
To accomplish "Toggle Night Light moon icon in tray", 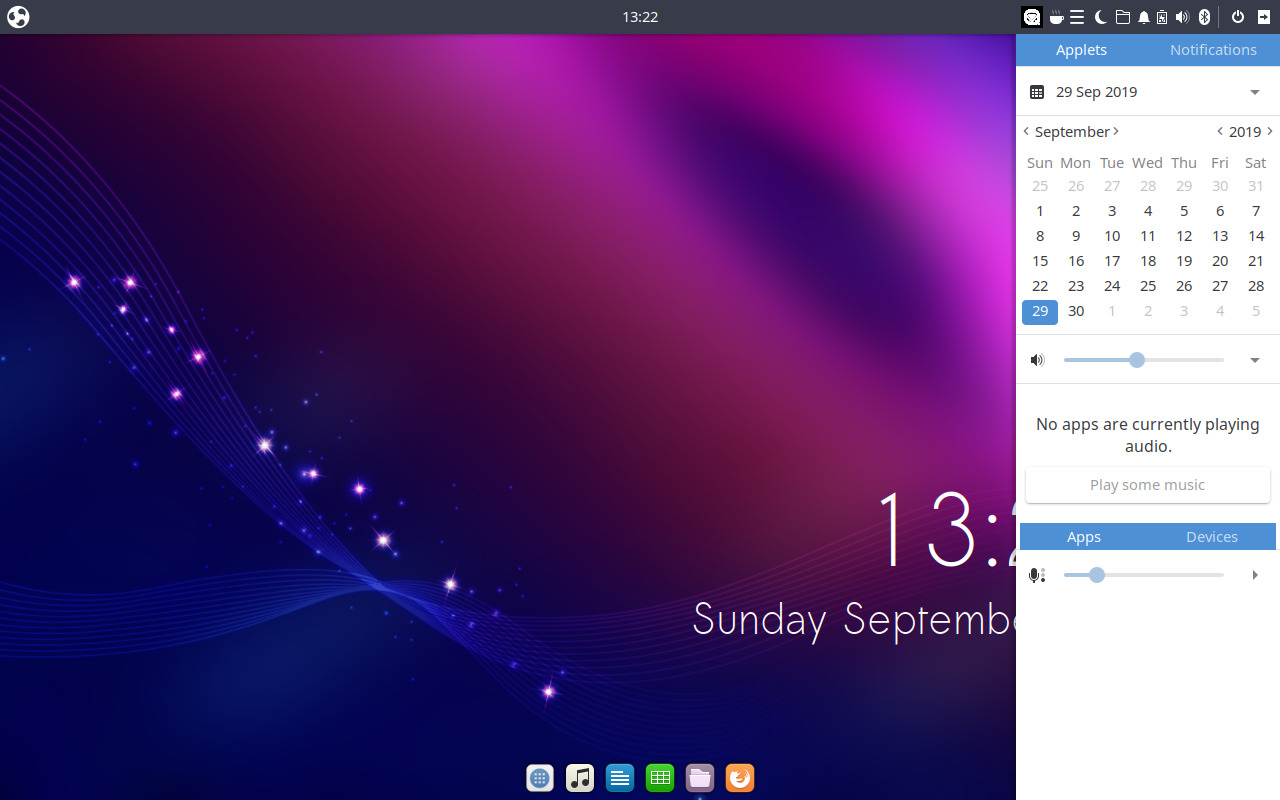I will coord(1100,16).
